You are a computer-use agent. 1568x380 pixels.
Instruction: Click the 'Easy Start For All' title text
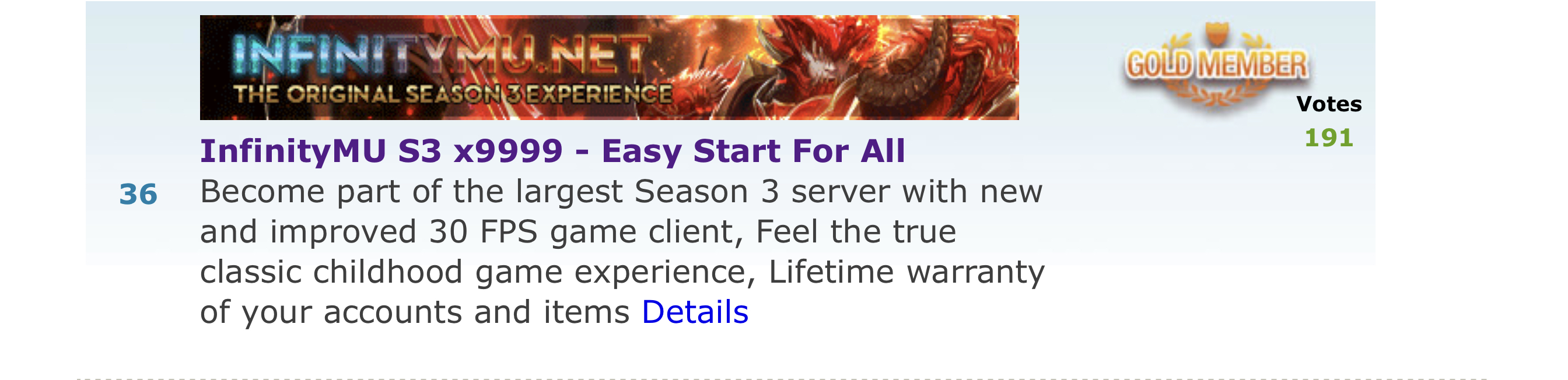(754, 151)
